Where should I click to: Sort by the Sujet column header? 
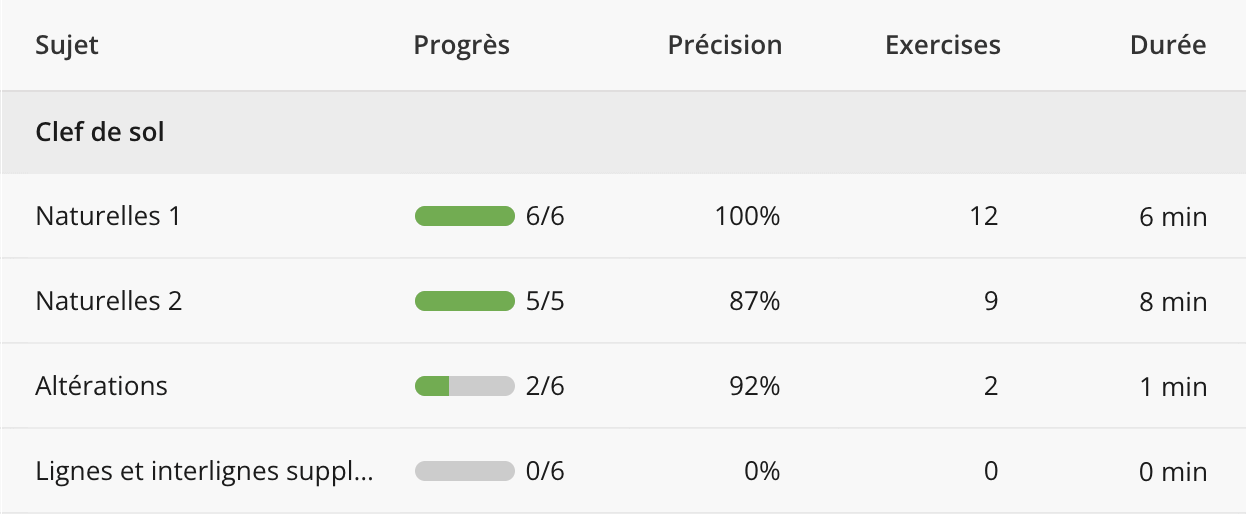67,45
